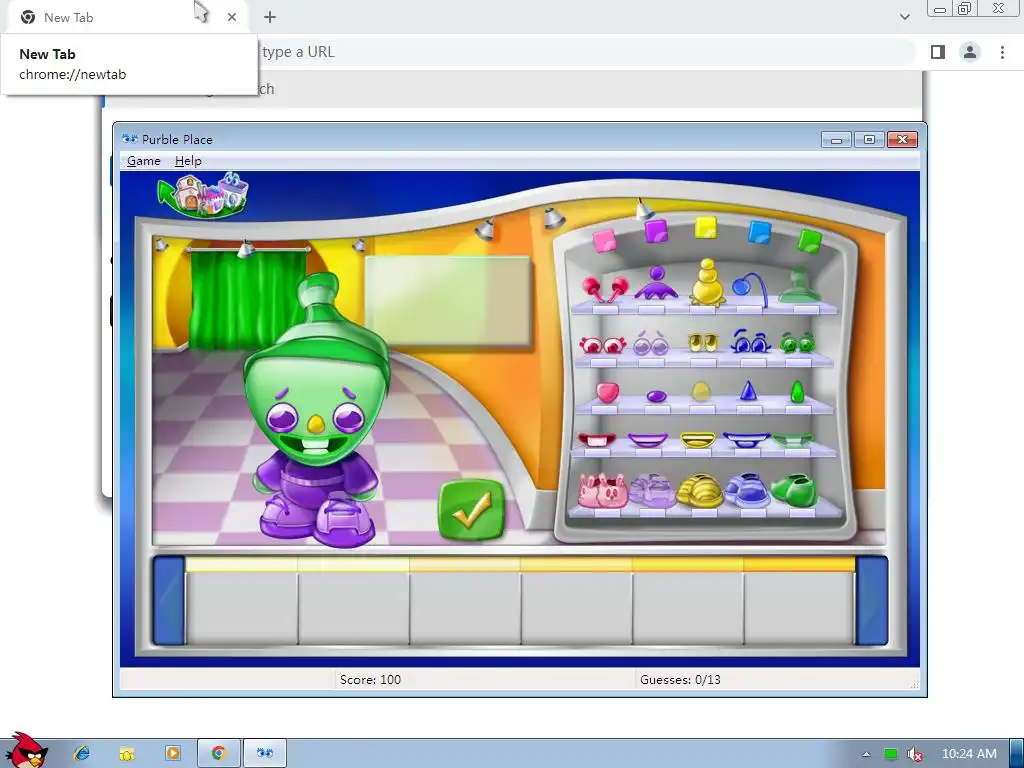The width and height of the screenshot is (1024, 768).
Task: Open the media player taskbar icon
Action: pyautogui.click(x=172, y=753)
